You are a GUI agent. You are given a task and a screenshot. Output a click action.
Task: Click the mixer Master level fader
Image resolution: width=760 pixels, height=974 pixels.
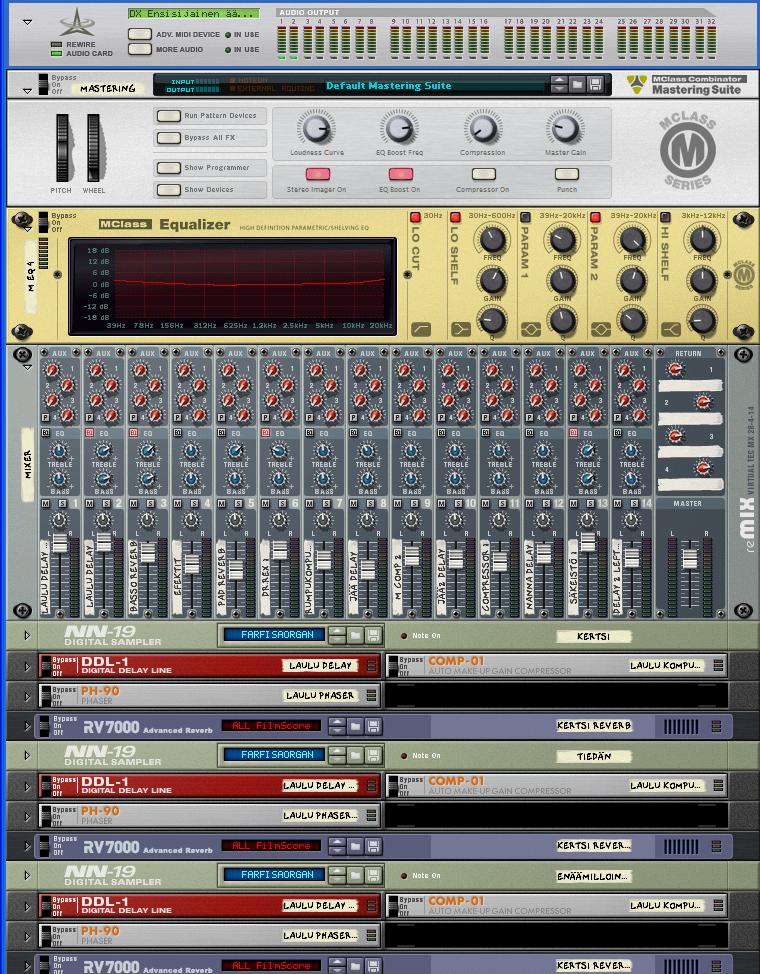pos(688,557)
